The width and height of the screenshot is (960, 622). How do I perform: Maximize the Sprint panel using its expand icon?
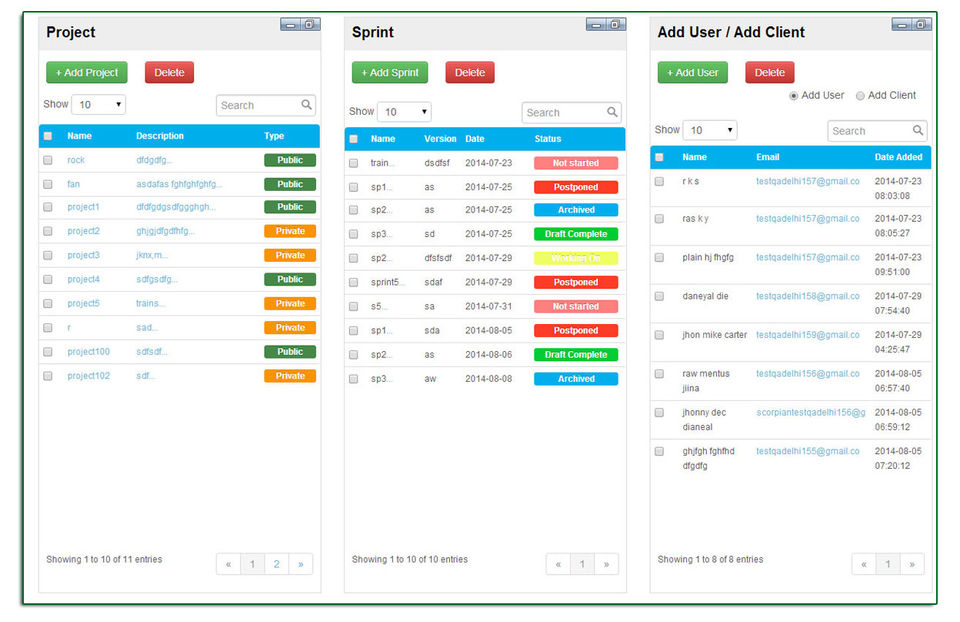(615, 24)
